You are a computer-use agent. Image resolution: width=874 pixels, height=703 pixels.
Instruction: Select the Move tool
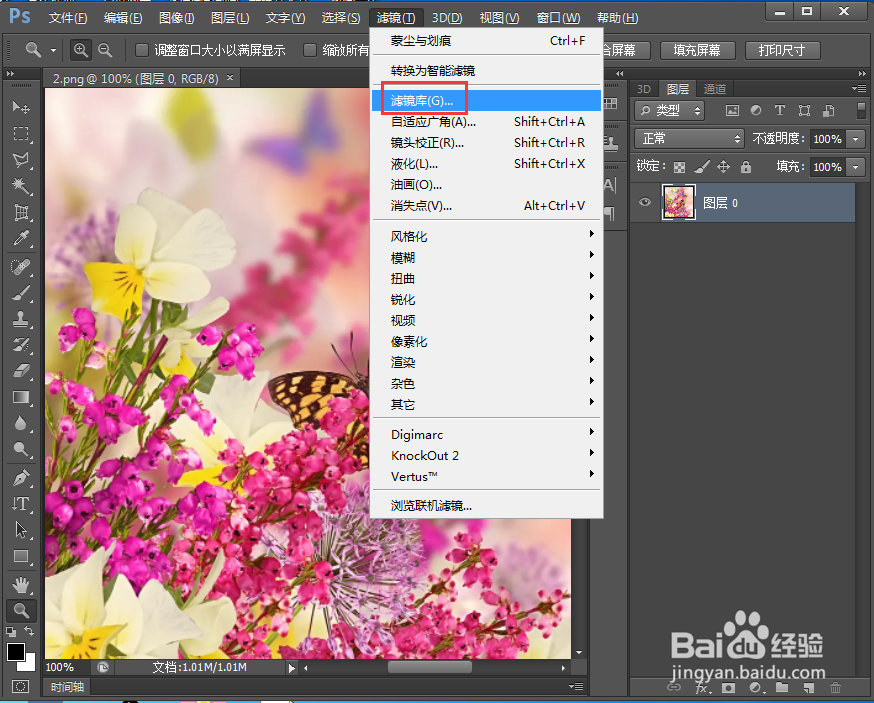pos(21,106)
